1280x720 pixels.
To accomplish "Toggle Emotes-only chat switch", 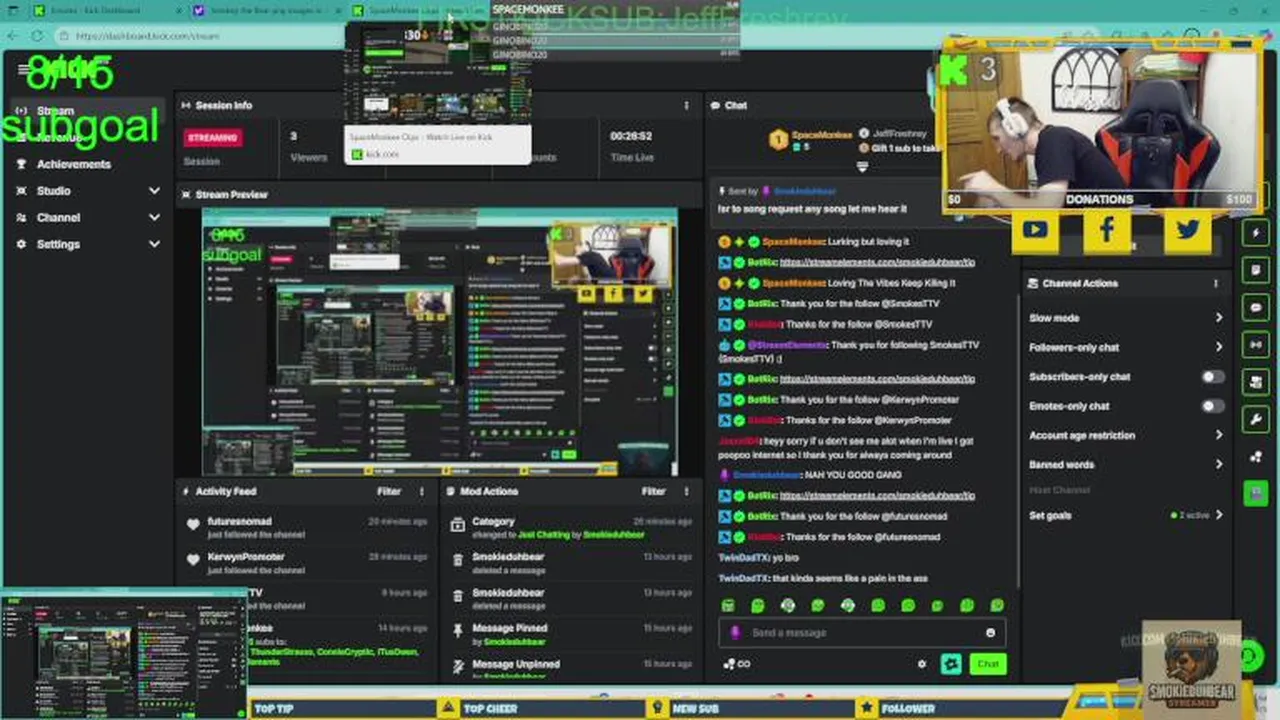I will click(x=1212, y=406).
